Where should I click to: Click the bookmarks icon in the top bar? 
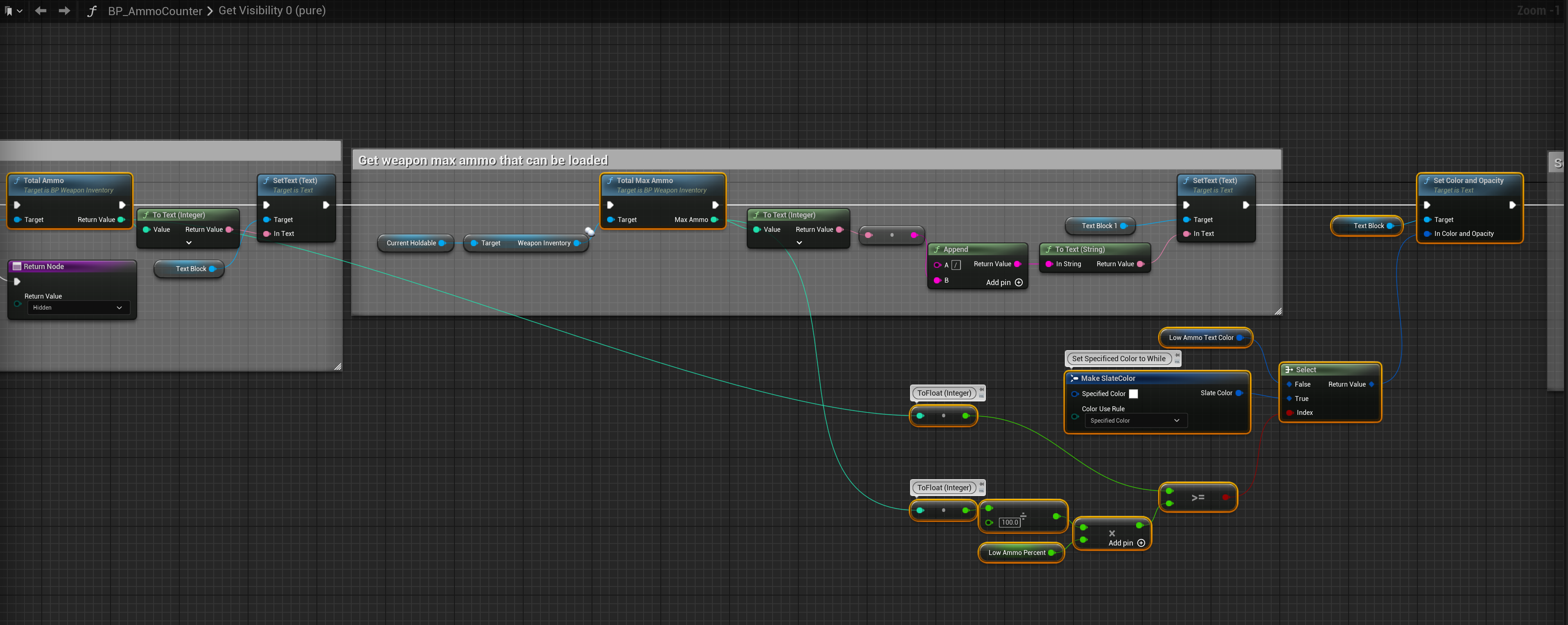pyautogui.click(x=9, y=11)
